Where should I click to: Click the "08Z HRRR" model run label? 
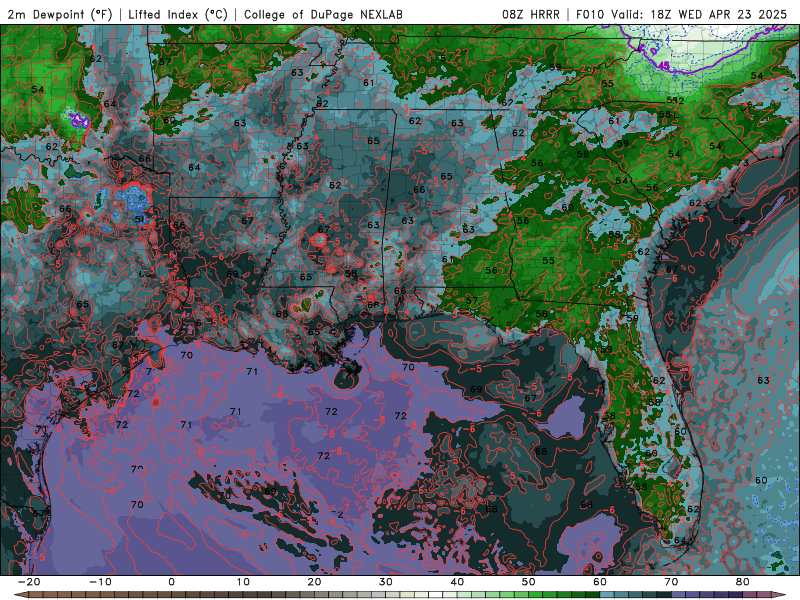tap(531, 14)
